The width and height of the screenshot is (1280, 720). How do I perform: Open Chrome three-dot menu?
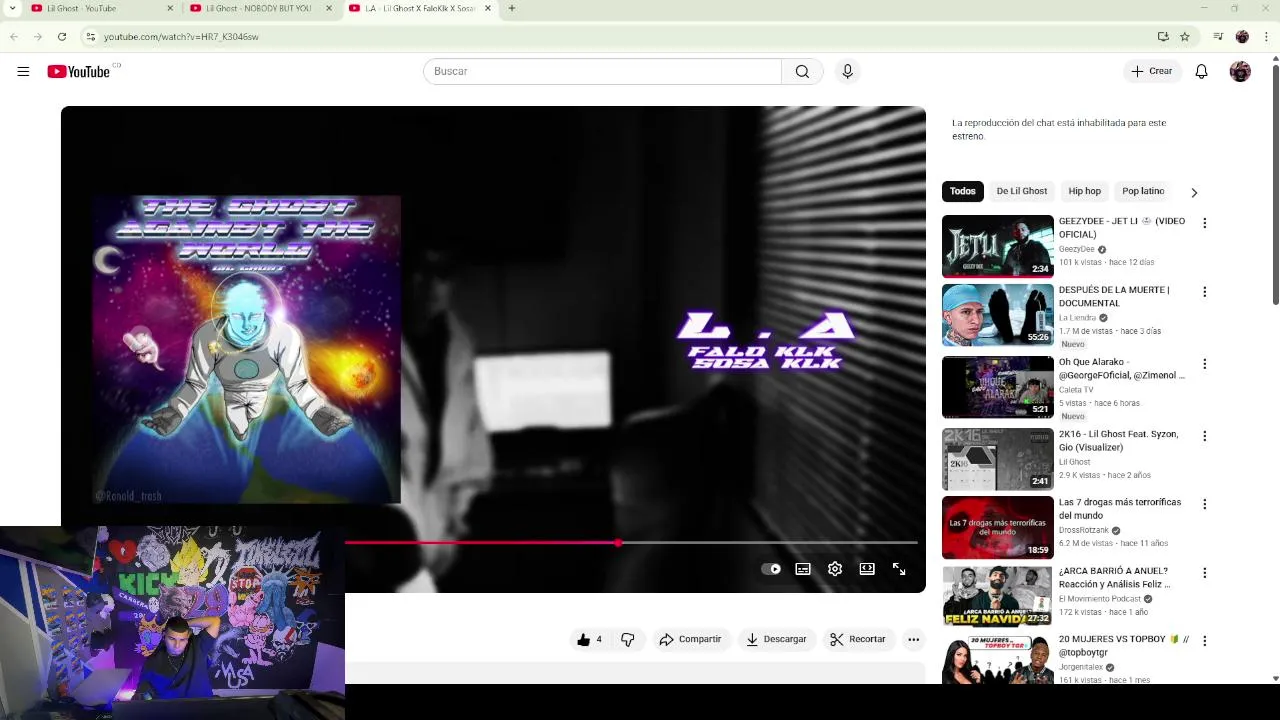tap(1266, 36)
